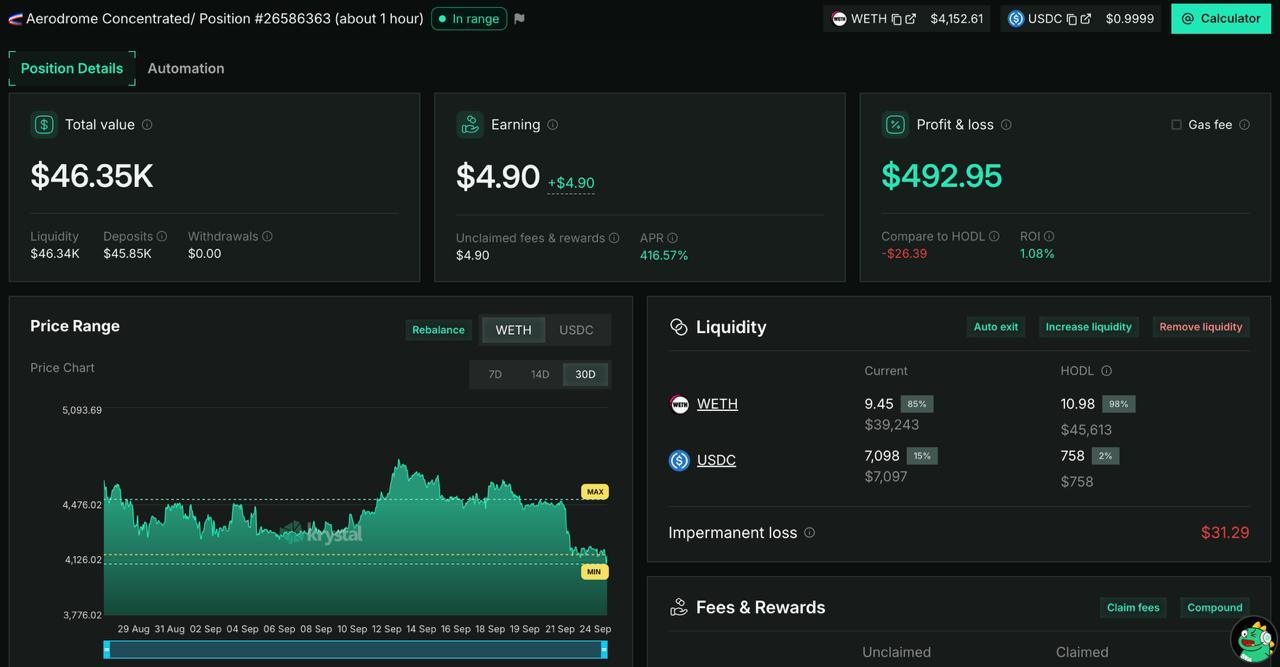
Task: Copy the WETH token address
Action: click(896, 19)
